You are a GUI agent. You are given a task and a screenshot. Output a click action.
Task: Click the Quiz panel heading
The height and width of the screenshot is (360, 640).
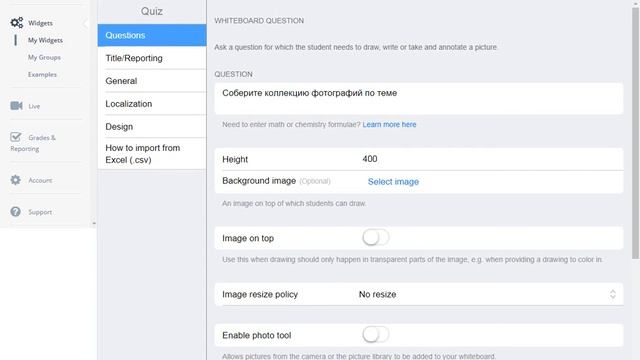152,11
